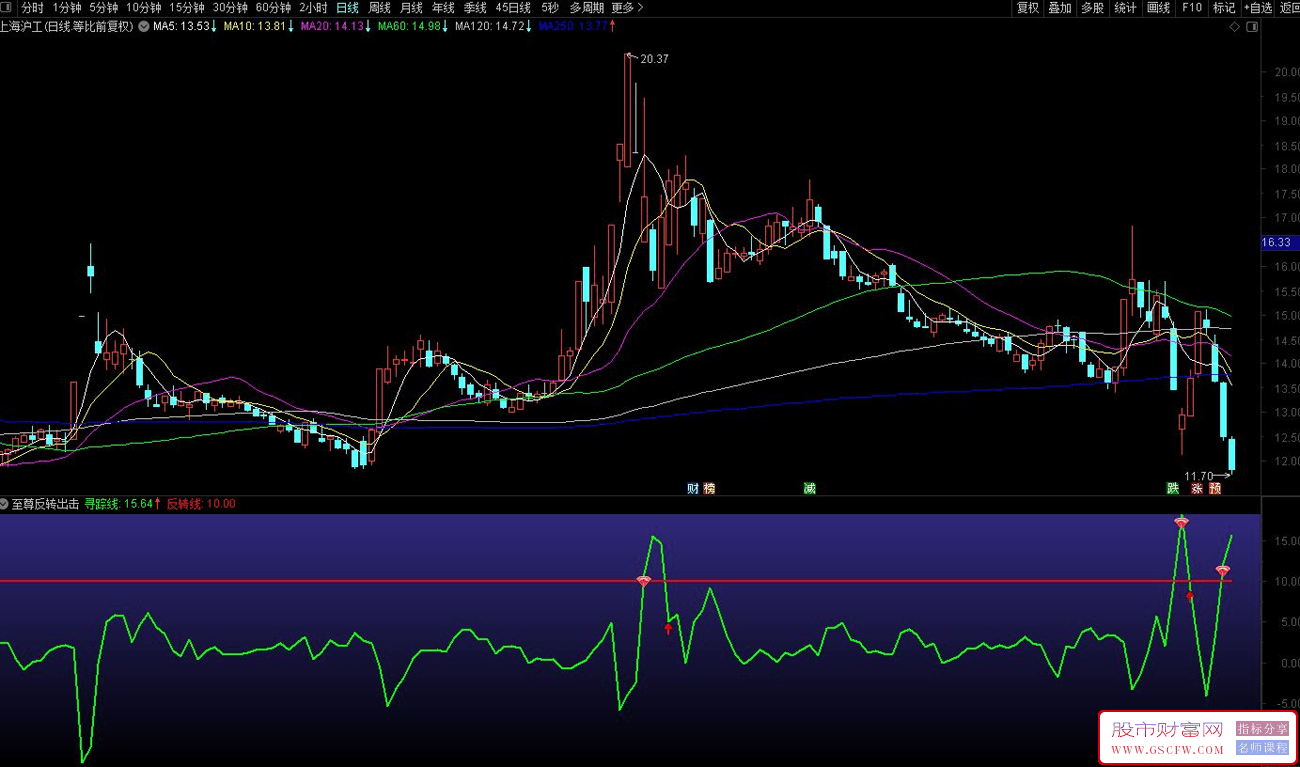The height and width of the screenshot is (767, 1300).
Task: Click the signal marker at indicator peak
Action: click(1181, 523)
